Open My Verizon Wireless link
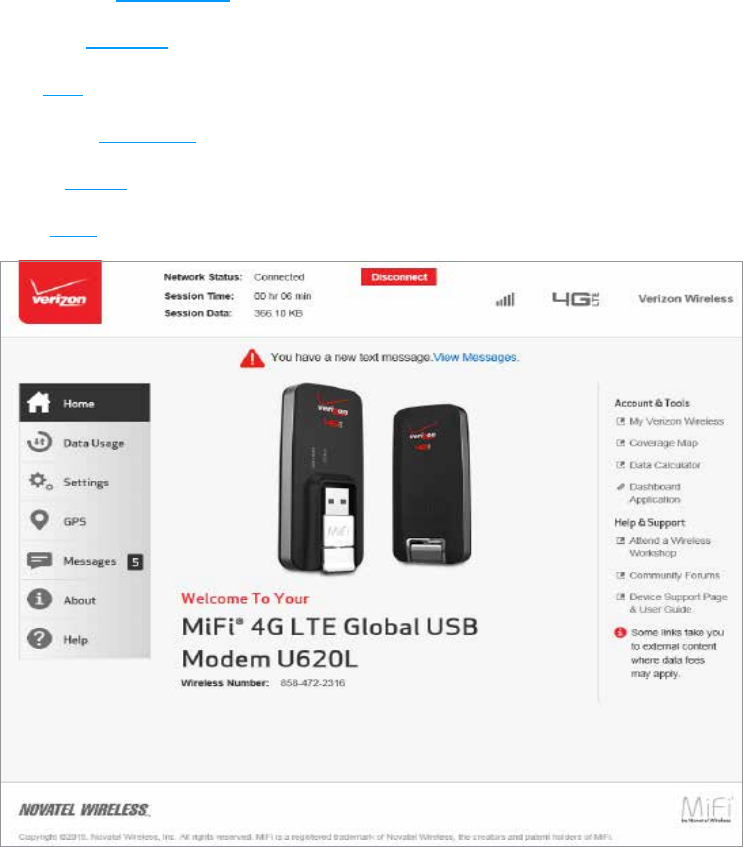 676,421
